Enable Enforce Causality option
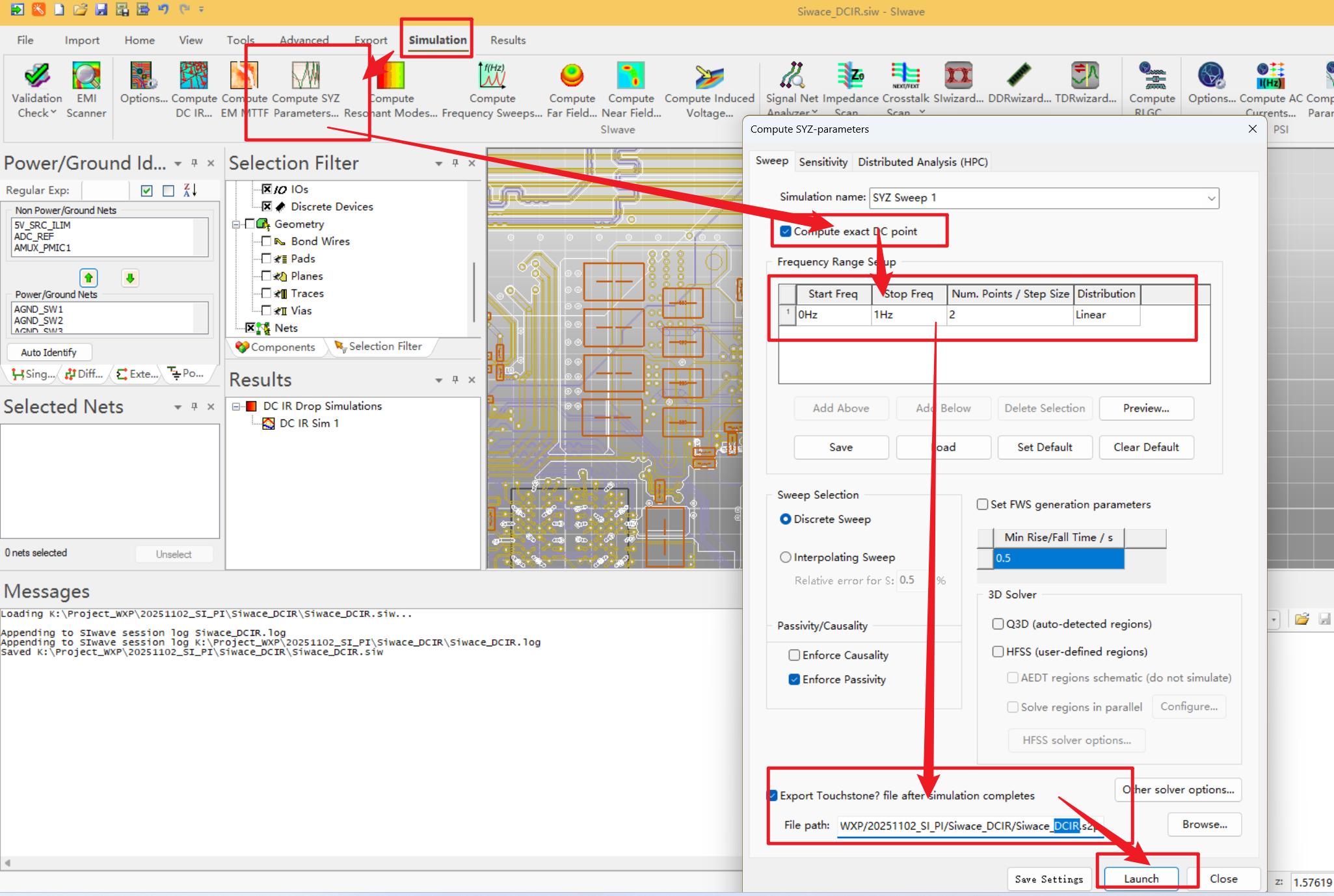 pos(794,655)
